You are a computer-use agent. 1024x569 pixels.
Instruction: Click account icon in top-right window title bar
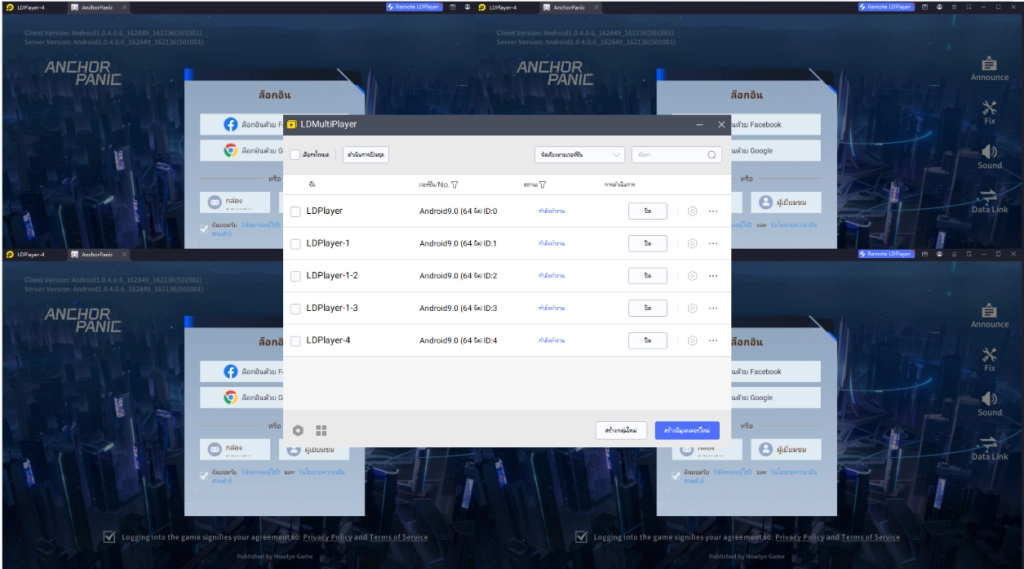[939, 7]
